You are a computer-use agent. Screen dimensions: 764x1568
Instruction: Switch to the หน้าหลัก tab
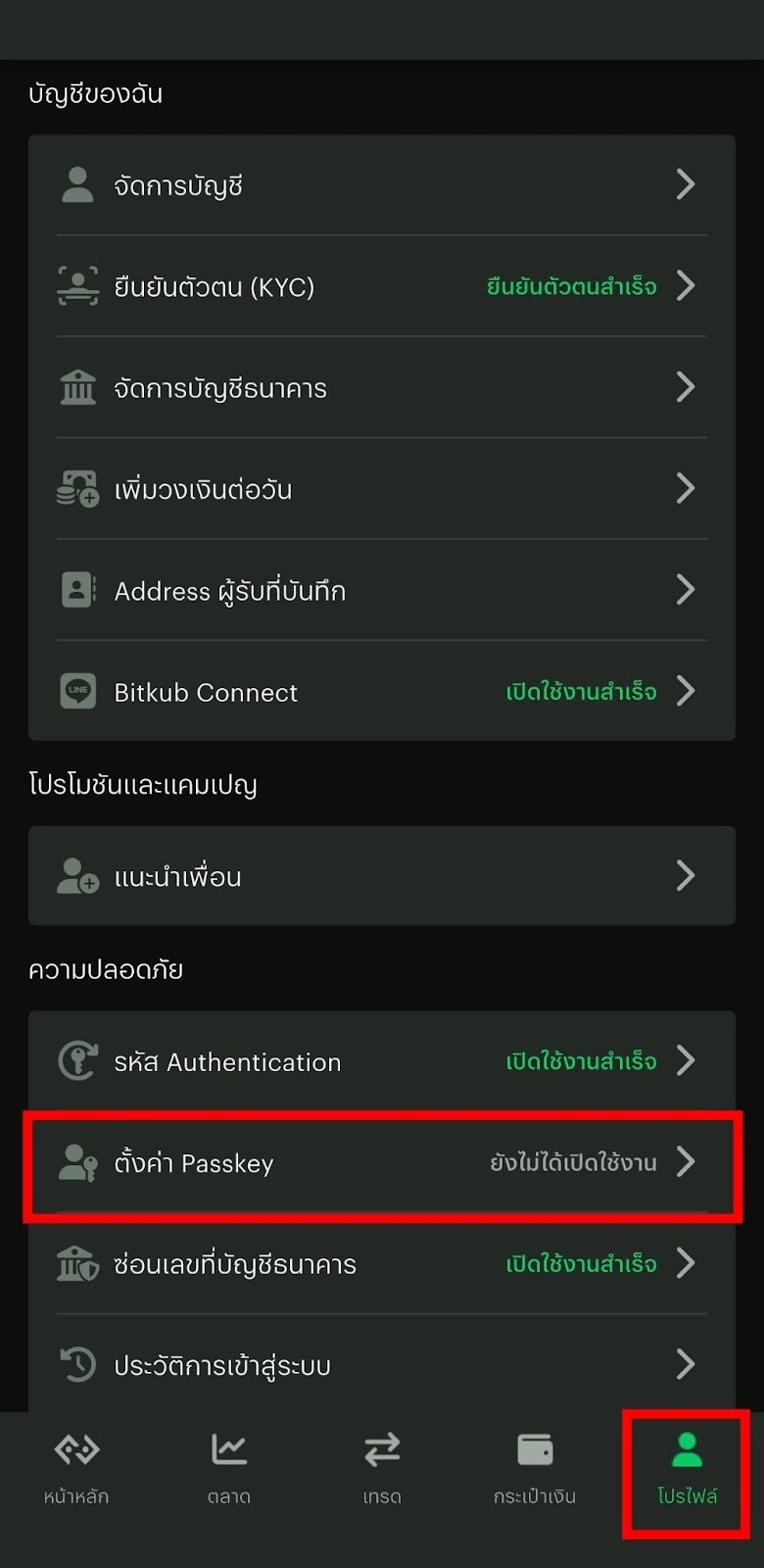click(x=76, y=1467)
